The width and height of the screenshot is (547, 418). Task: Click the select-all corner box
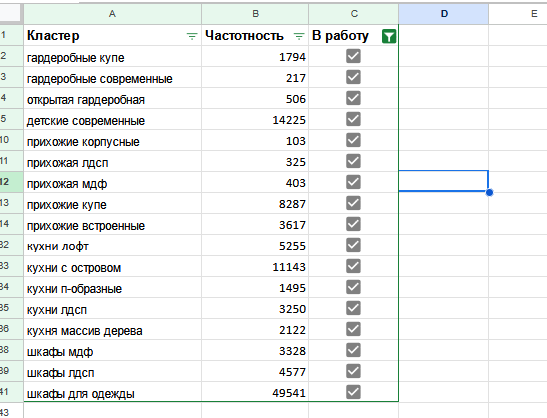pyautogui.click(x=11, y=14)
